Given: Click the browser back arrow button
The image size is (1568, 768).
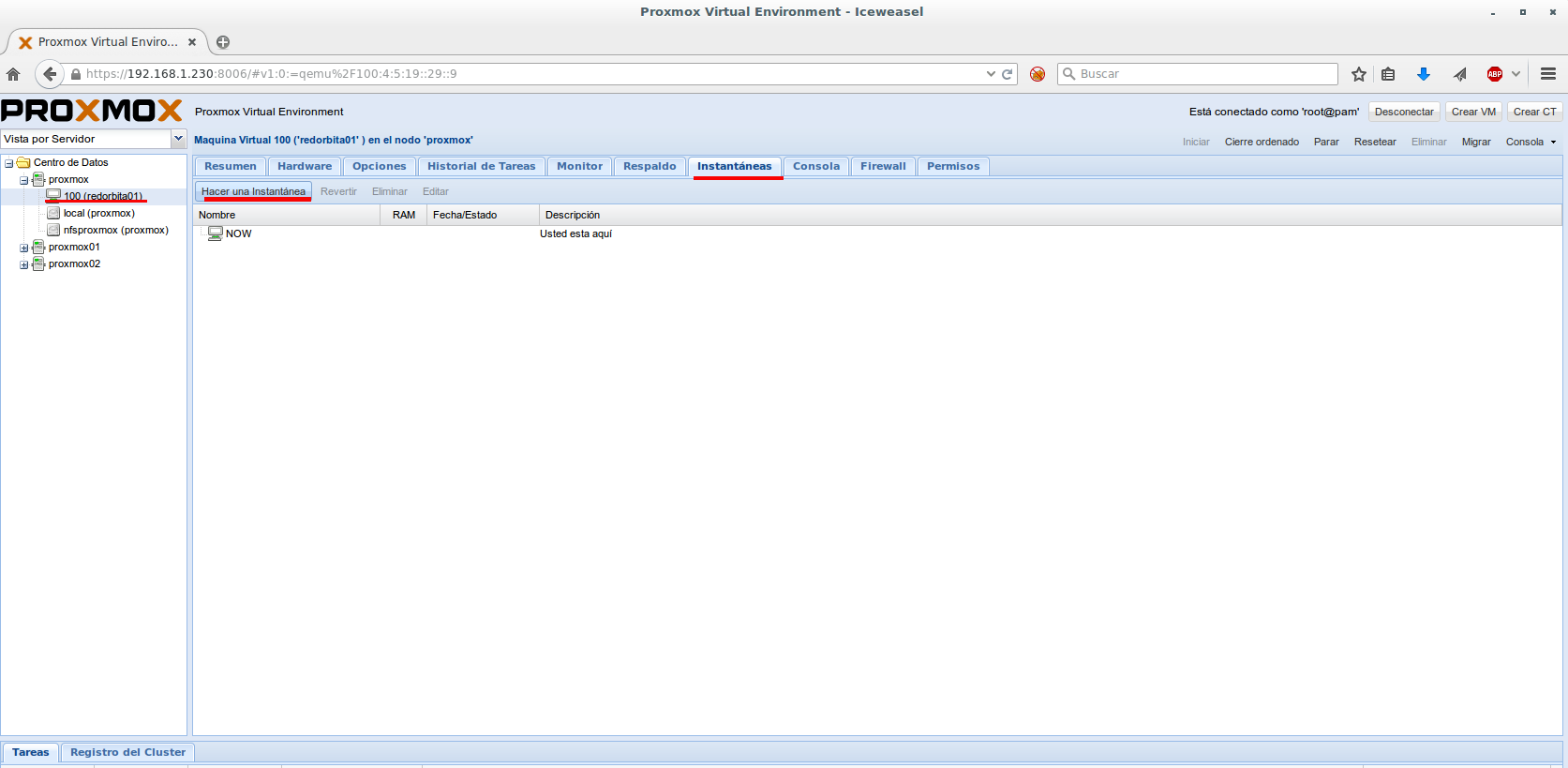Looking at the screenshot, I should pos(50,74).
